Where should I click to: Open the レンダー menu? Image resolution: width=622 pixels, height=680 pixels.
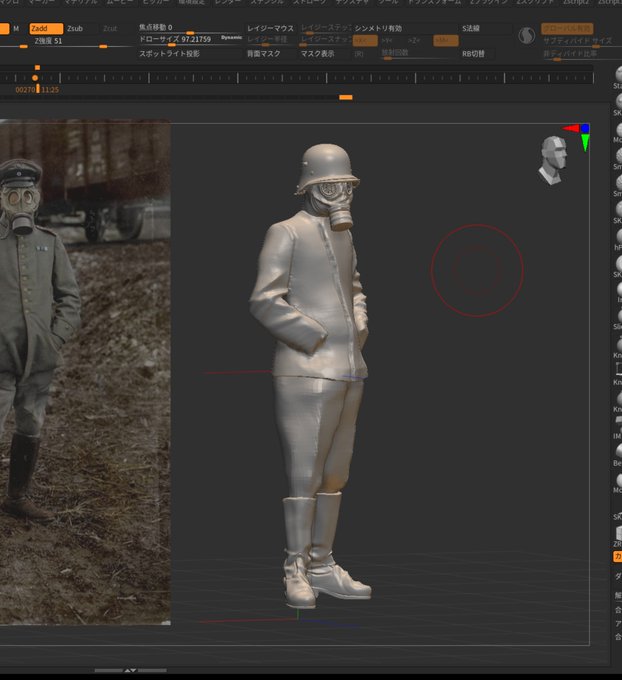click(x=228, y=2)
